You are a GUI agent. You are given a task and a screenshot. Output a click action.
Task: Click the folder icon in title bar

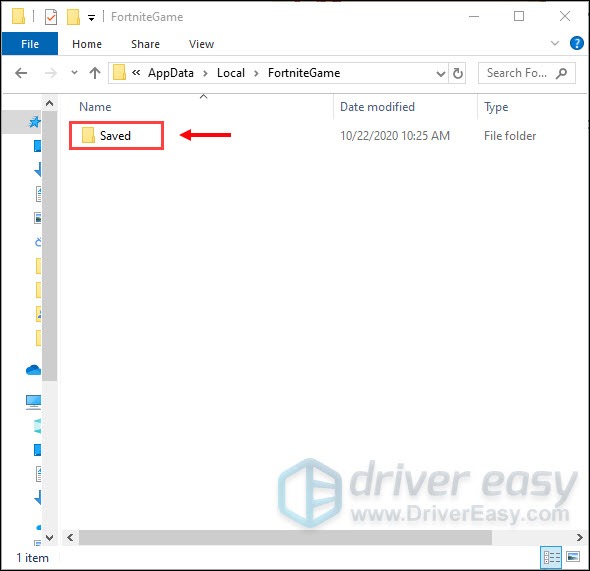coord(18,17)
